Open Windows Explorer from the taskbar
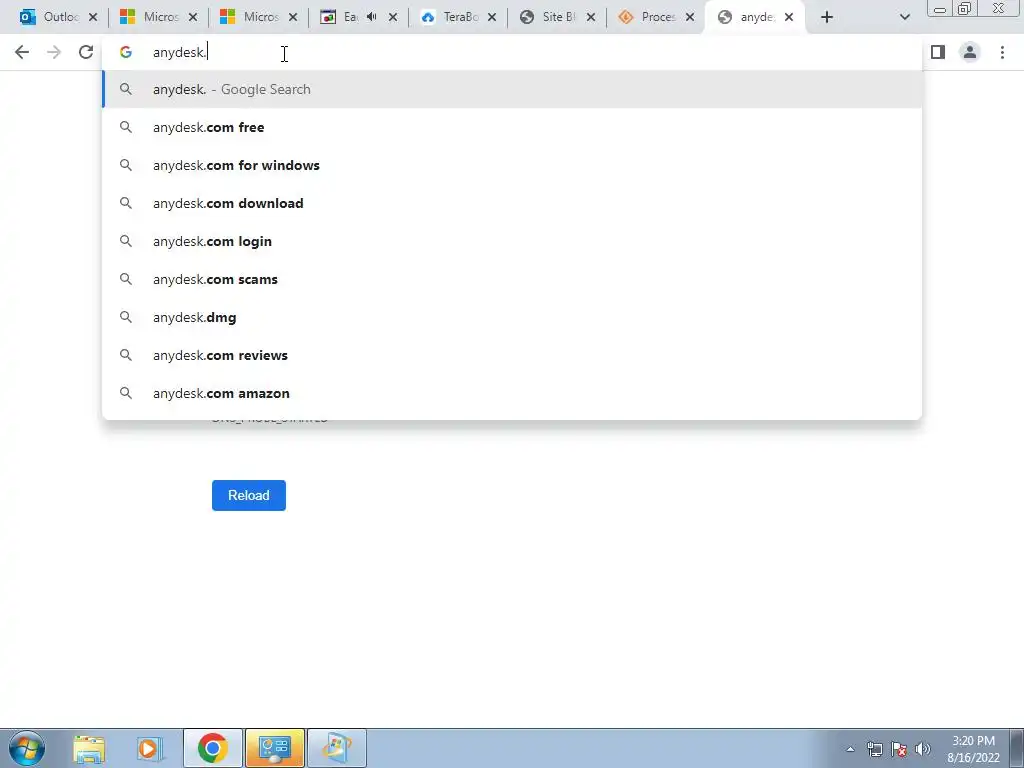 89,748
